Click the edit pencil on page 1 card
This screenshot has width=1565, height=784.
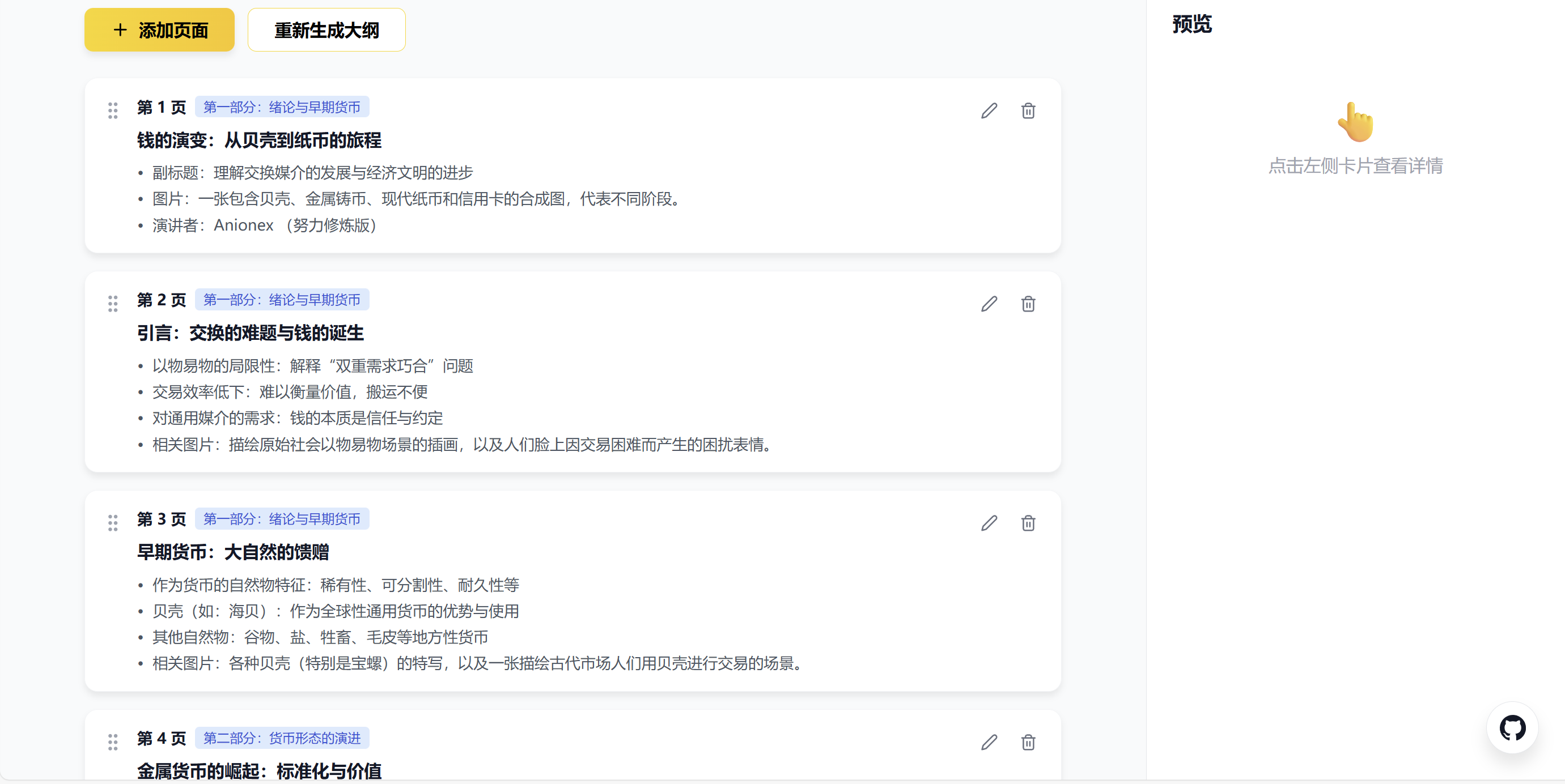pos(989,110)
